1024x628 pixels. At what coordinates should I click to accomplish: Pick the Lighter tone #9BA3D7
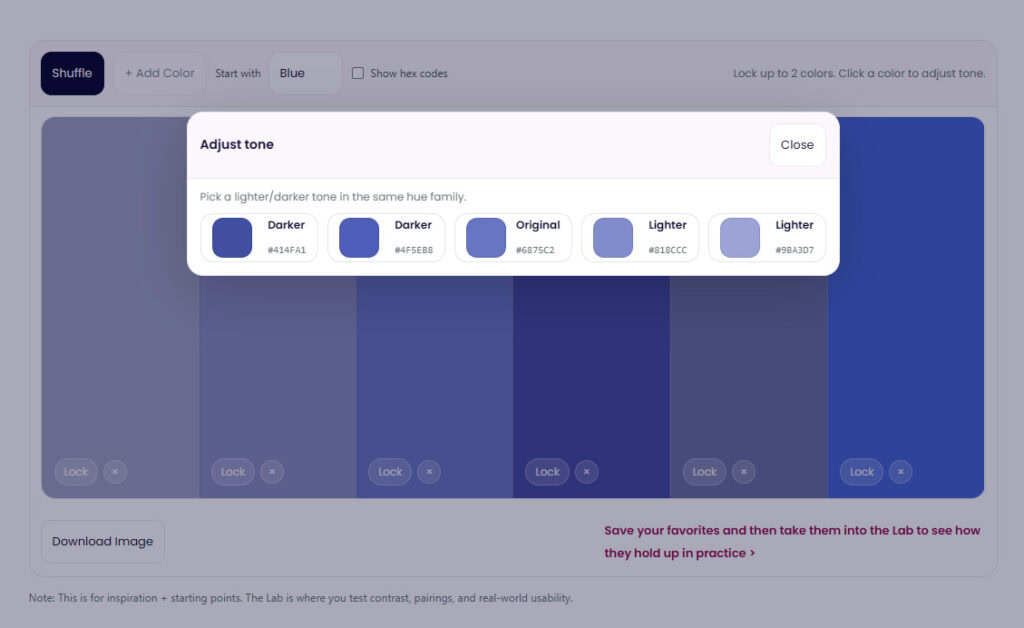767,237
